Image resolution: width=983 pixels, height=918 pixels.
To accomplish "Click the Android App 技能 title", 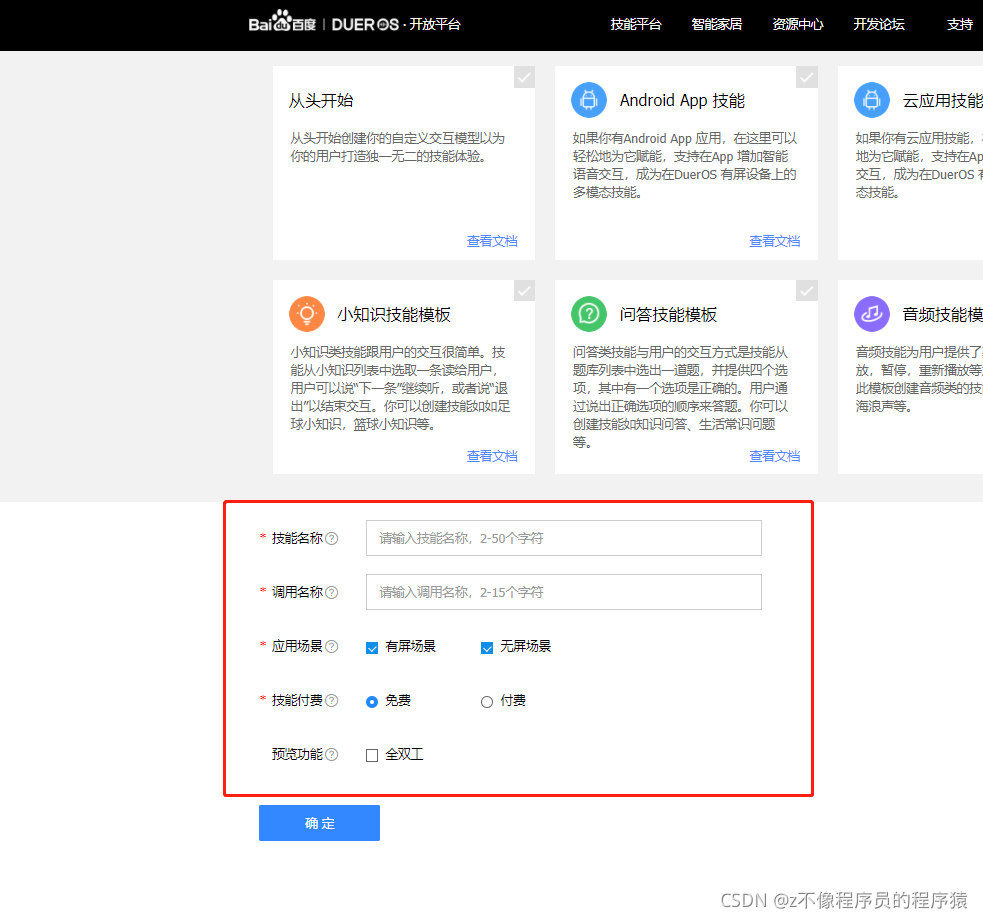I will 682,100.
